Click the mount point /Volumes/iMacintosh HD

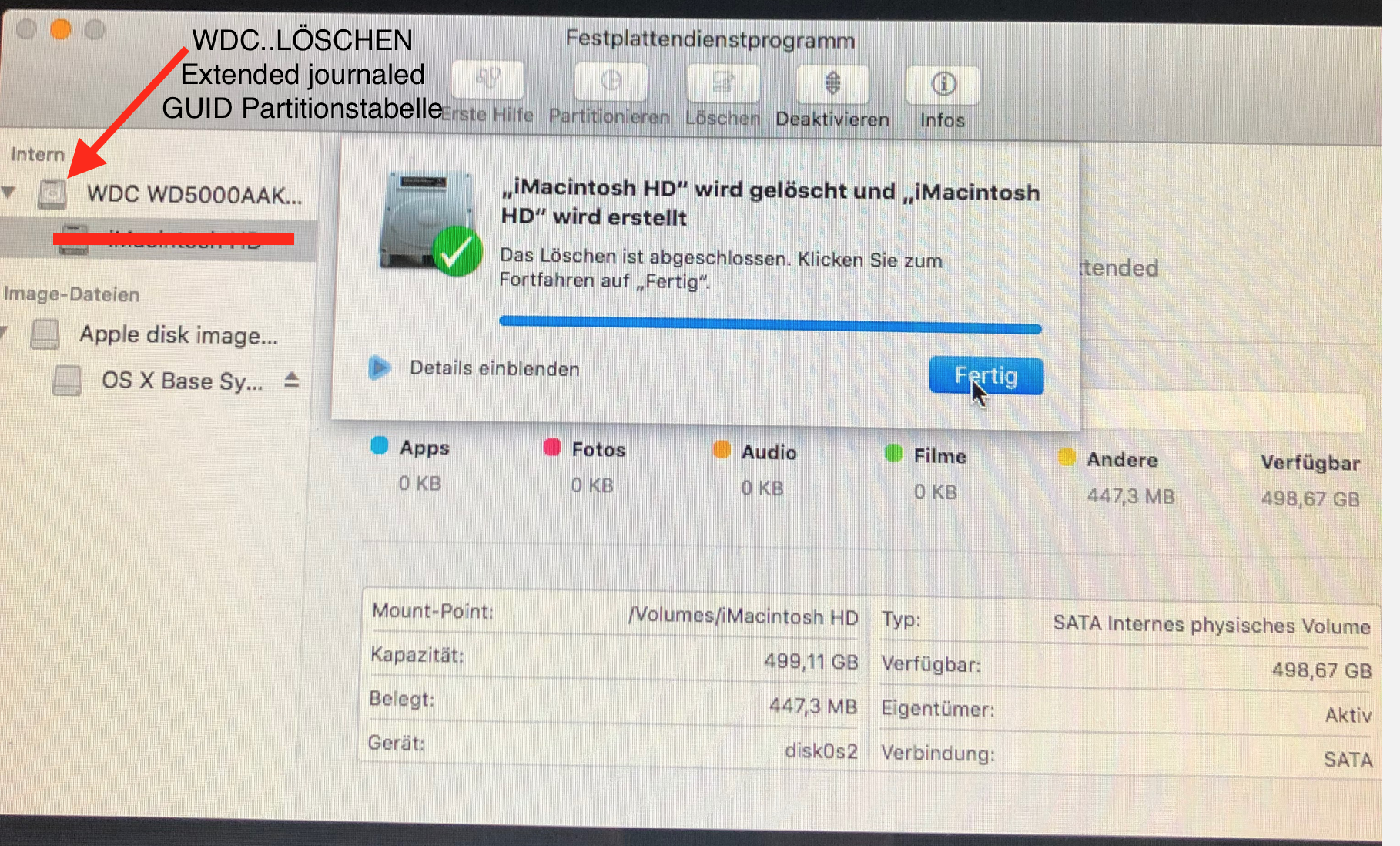pos(742,616)
